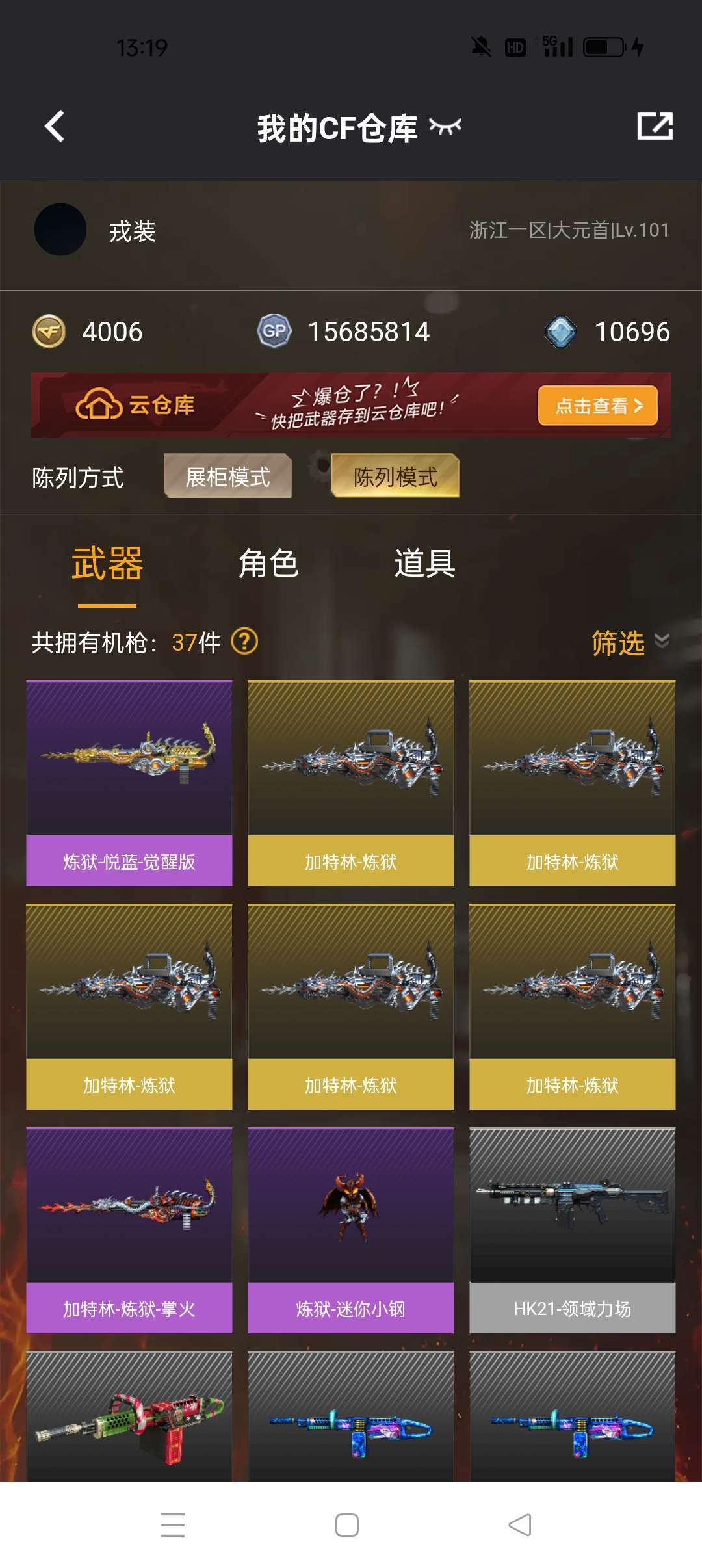Tap the round profile avatar
Screen dimensions: 702x1568
point(60,230)
